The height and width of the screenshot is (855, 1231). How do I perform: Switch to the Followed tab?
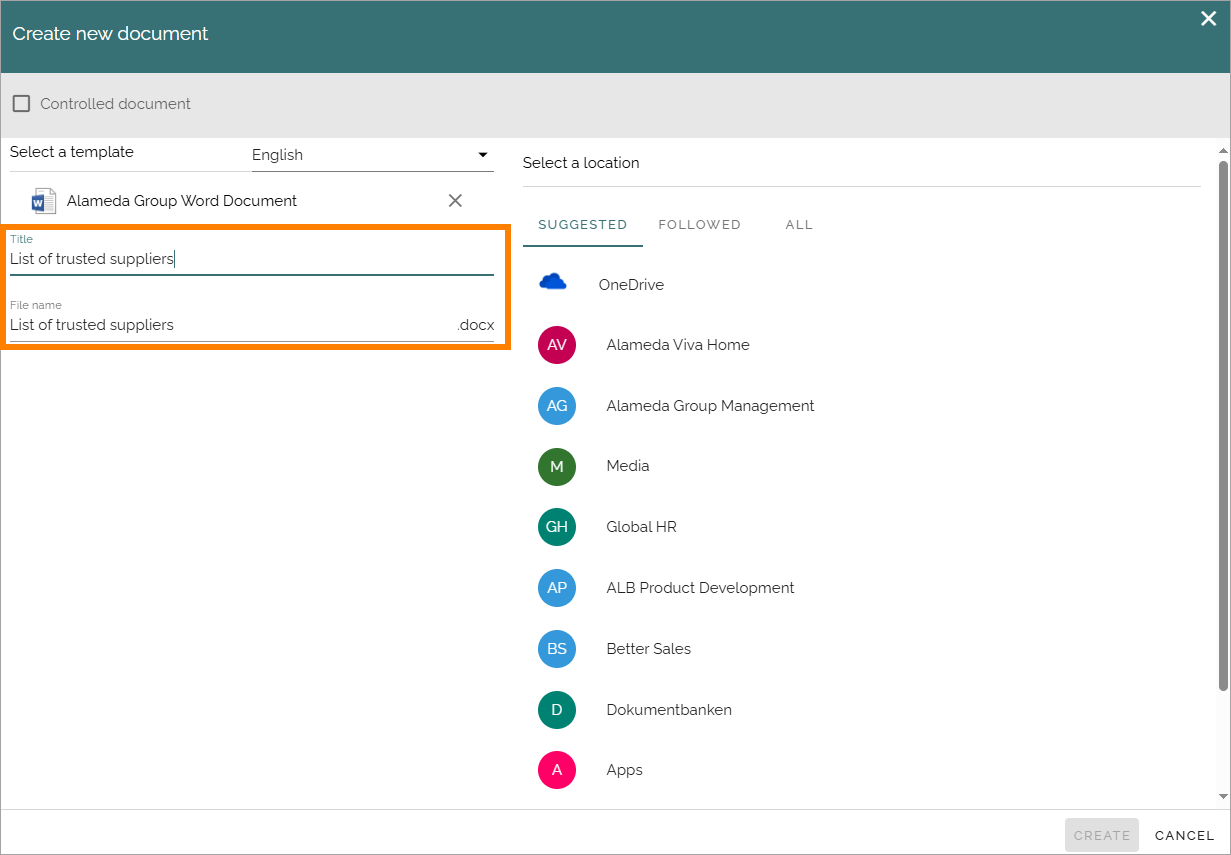coord(700,225)
